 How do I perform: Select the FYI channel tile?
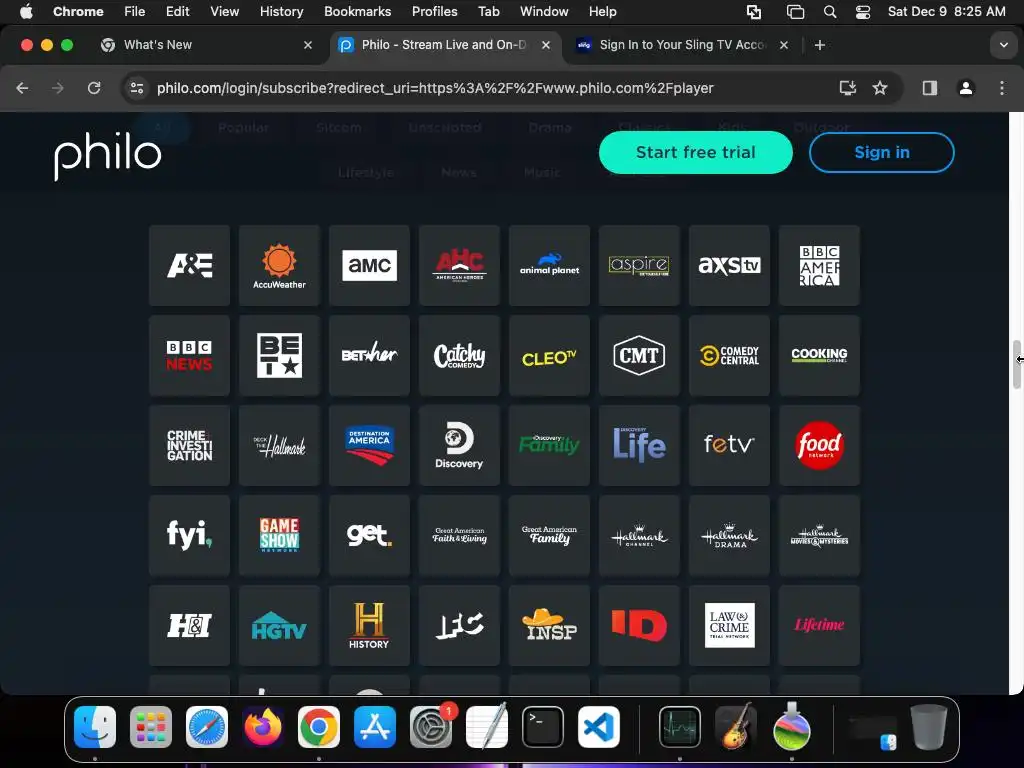pyautogui.click(x=189, y=536)
